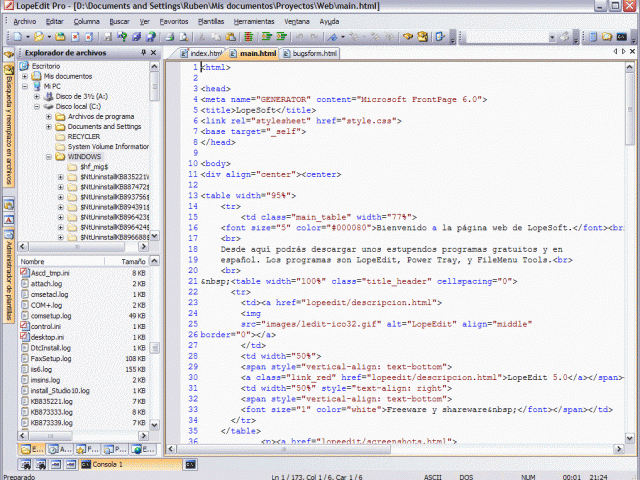Viewport: 640px width, 480px height.
Task: Click the Open file folder icon
Action: pyautogui.click(x=39, y=37)
